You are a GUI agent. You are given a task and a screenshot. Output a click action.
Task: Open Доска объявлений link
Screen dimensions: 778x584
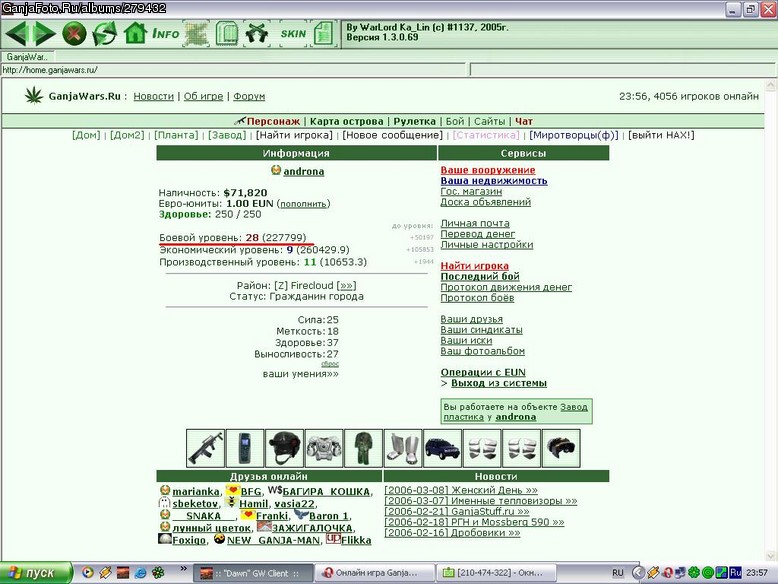point(485,202)
